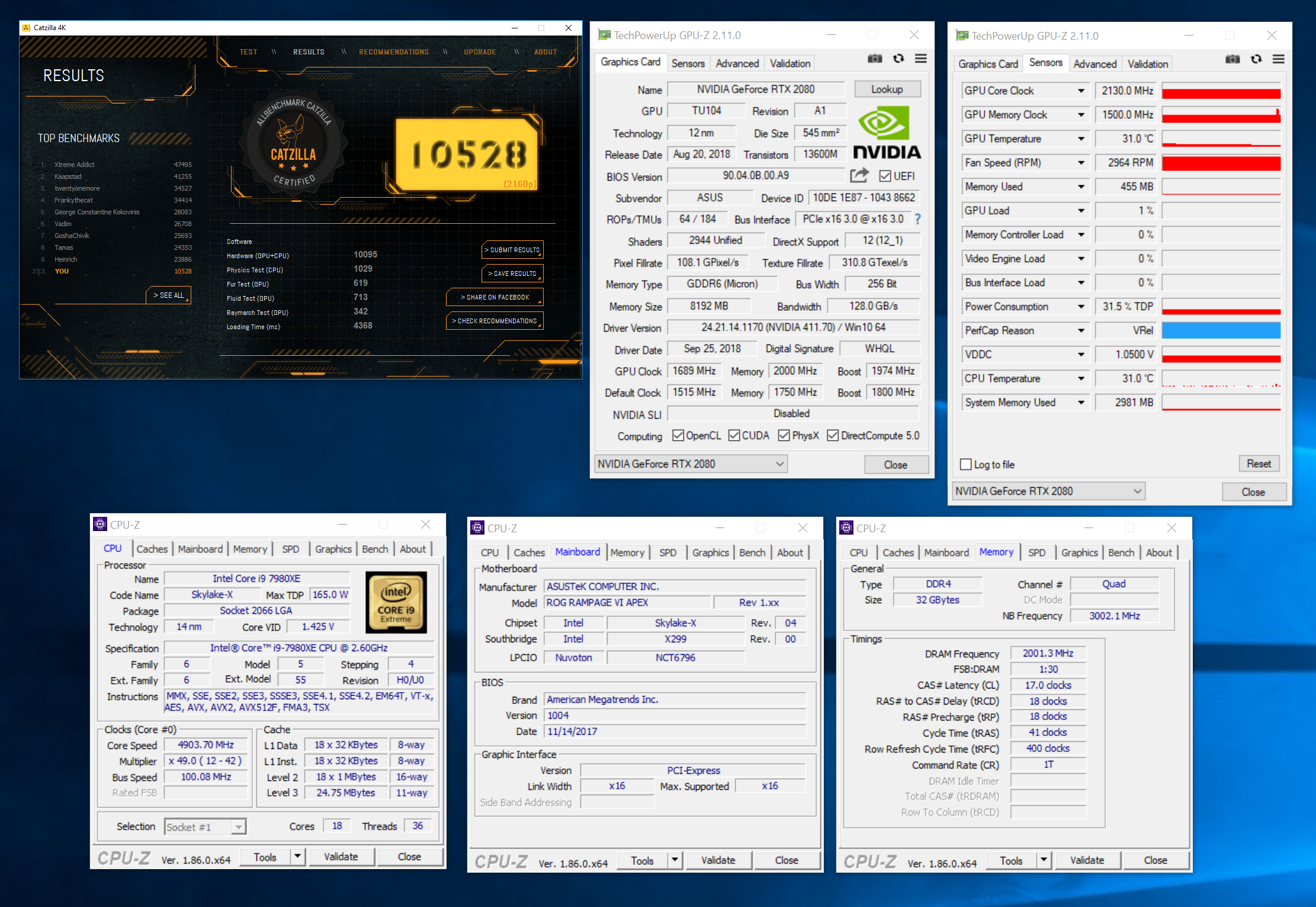
Task: Open Recommendations menu in Catzilla
Action: click(394, 52)
